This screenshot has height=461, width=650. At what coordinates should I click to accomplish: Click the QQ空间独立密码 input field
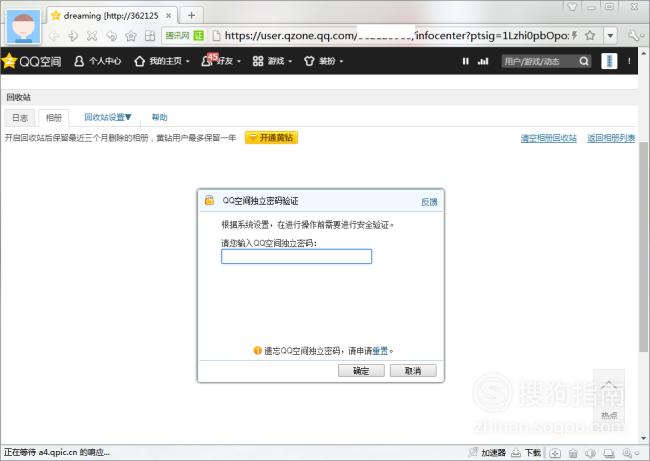coord(296,257)
